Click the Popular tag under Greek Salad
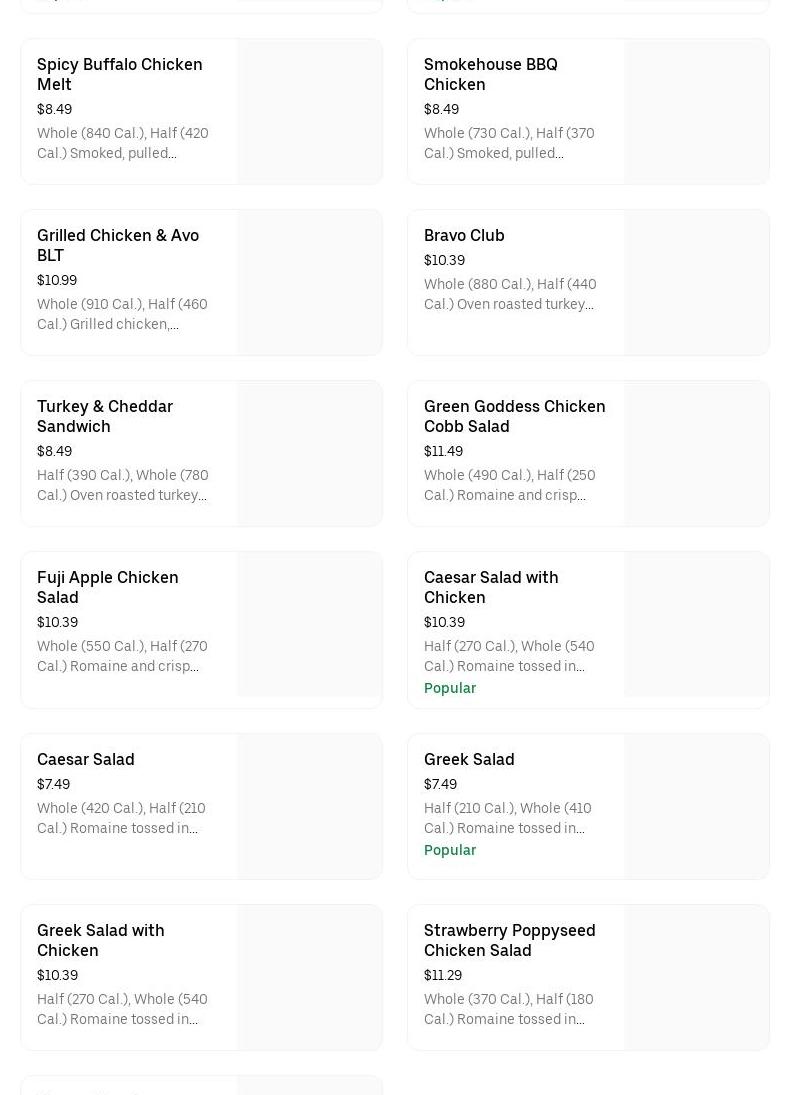 tap(450, 850)
